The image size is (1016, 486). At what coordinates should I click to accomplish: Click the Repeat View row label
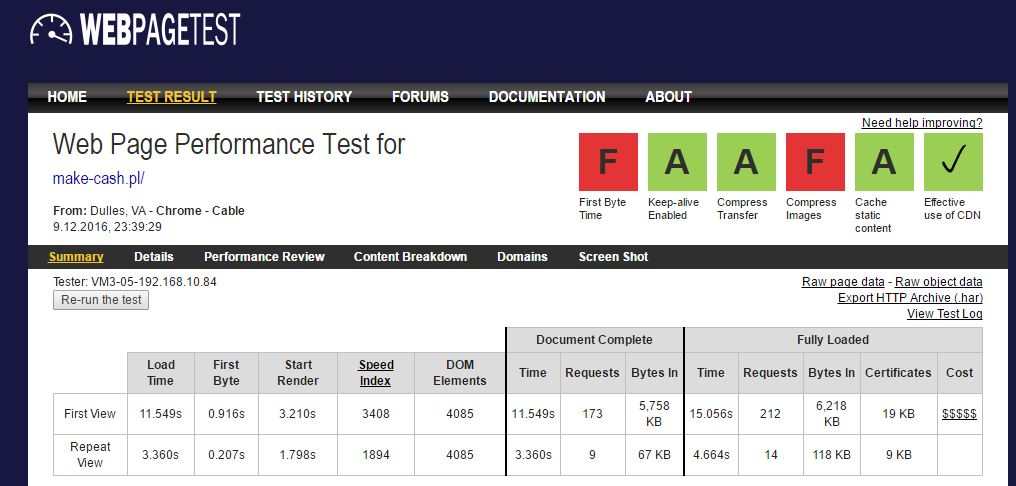[90, 455]
